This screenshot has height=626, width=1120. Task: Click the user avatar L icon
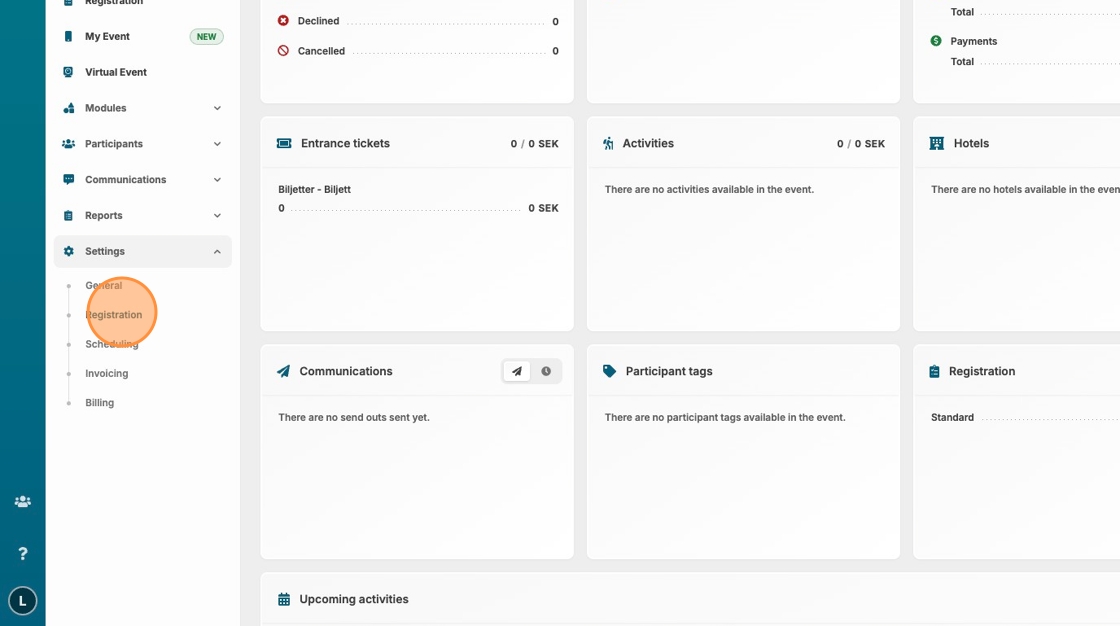tap(22, 600)
